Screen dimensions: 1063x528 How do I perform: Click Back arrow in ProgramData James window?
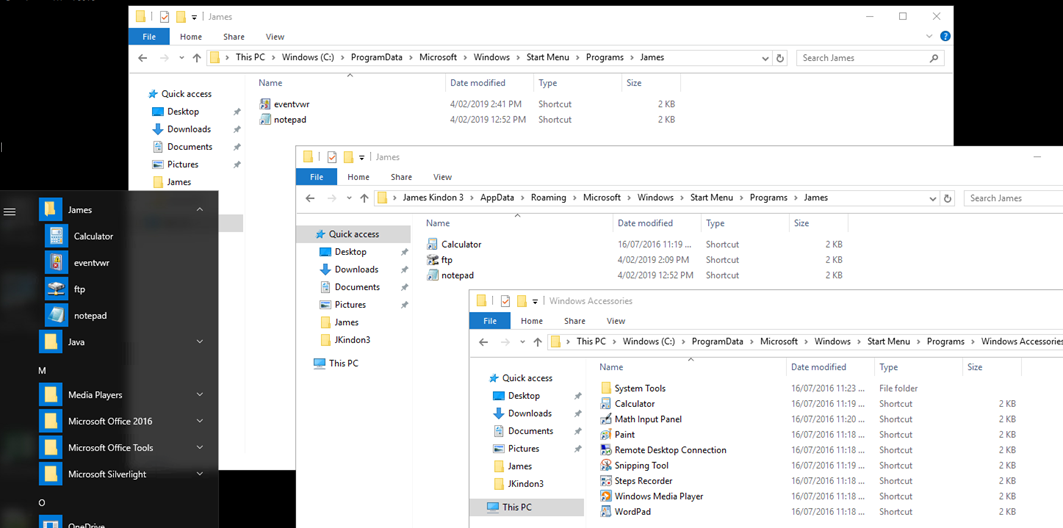point(142,58)
